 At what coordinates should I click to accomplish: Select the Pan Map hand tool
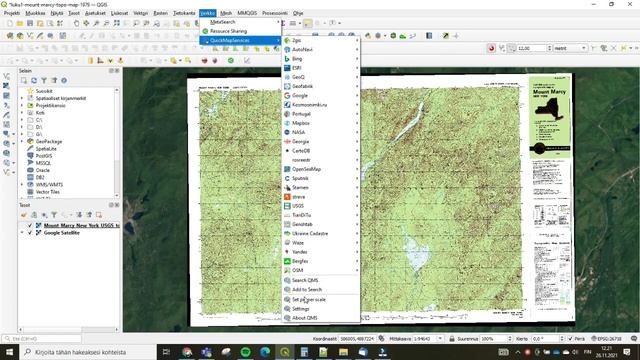(x=76, y=24)
